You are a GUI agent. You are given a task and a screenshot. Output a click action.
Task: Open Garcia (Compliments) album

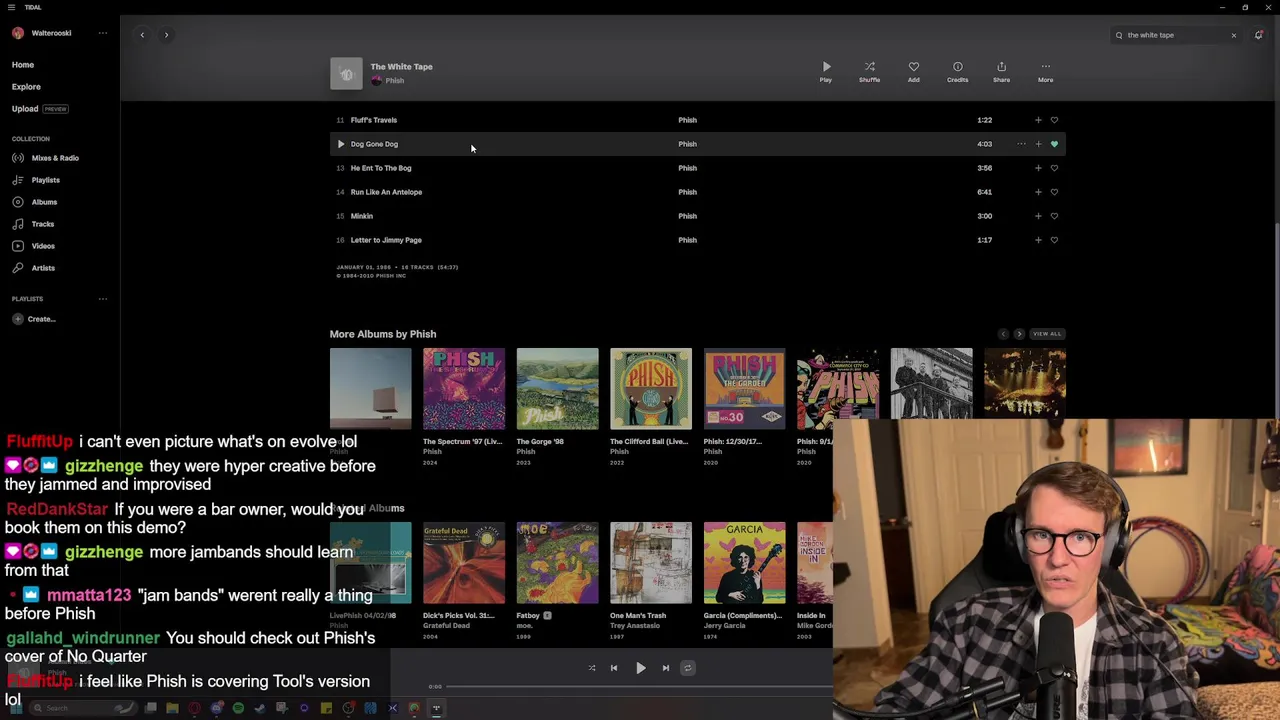point(744,563)
